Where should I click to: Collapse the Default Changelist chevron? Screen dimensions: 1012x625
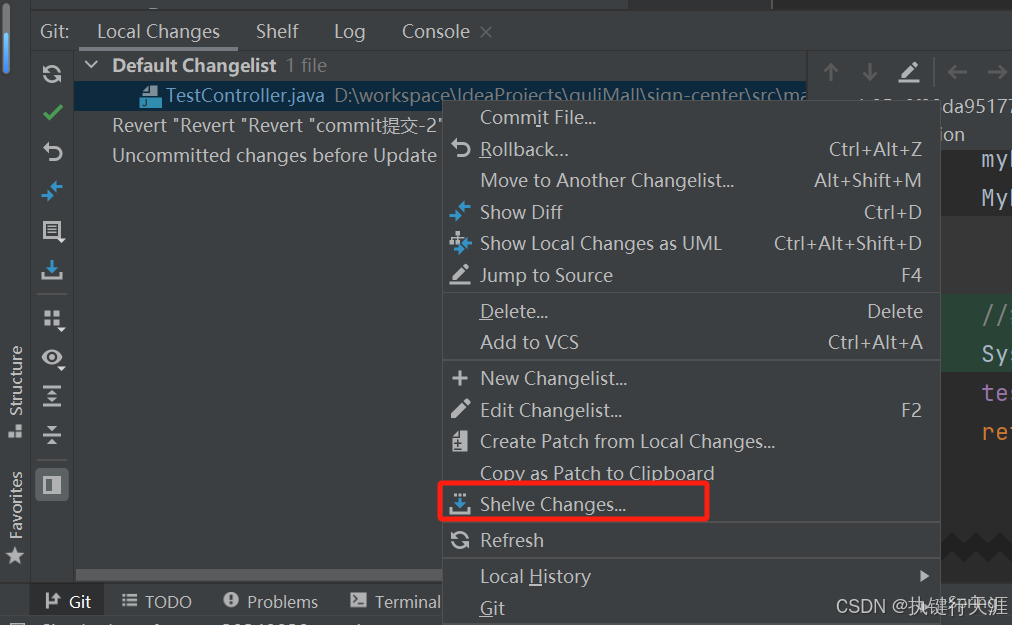click(x=90, y=65)
